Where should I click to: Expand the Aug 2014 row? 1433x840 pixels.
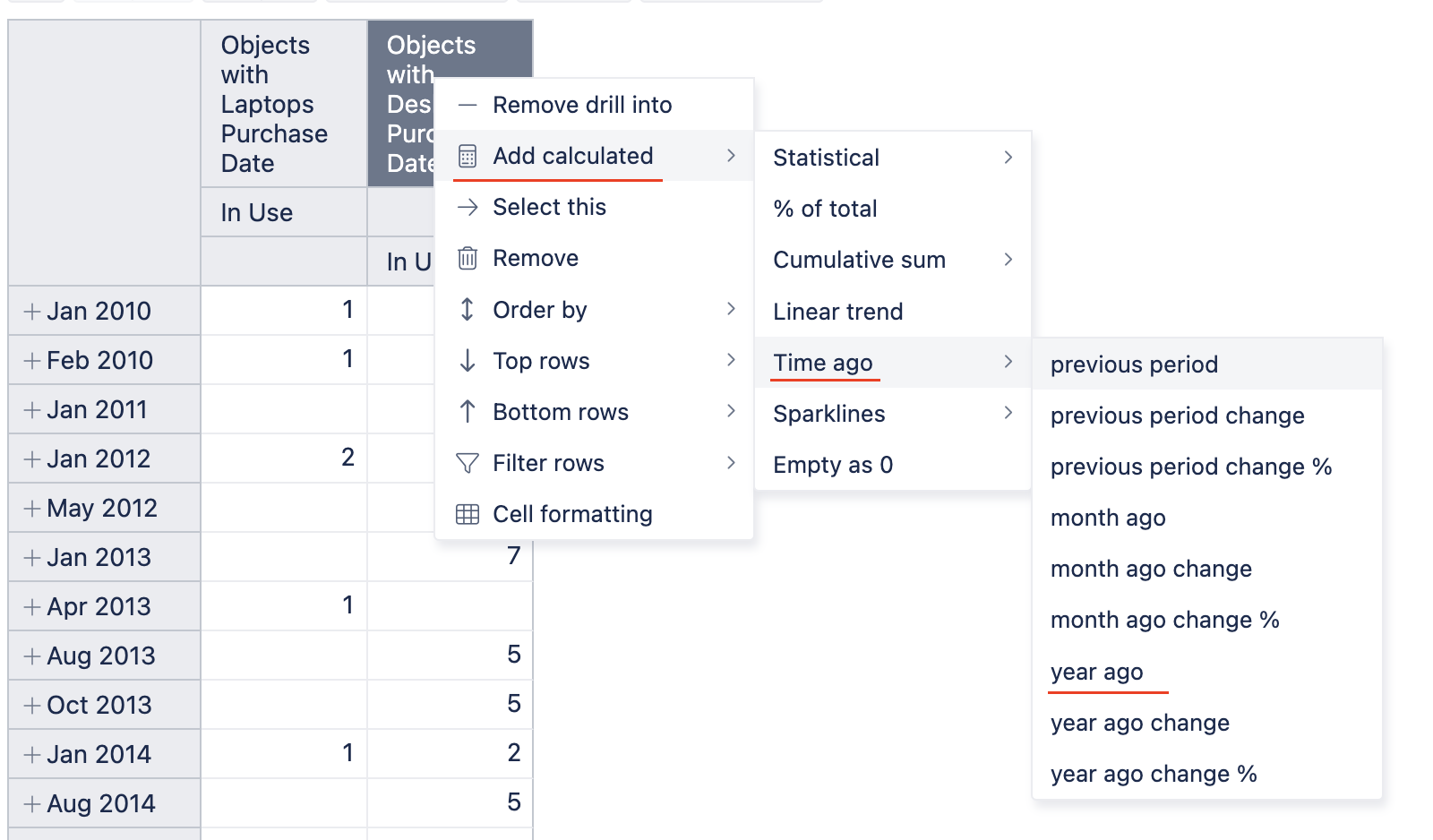32,804
